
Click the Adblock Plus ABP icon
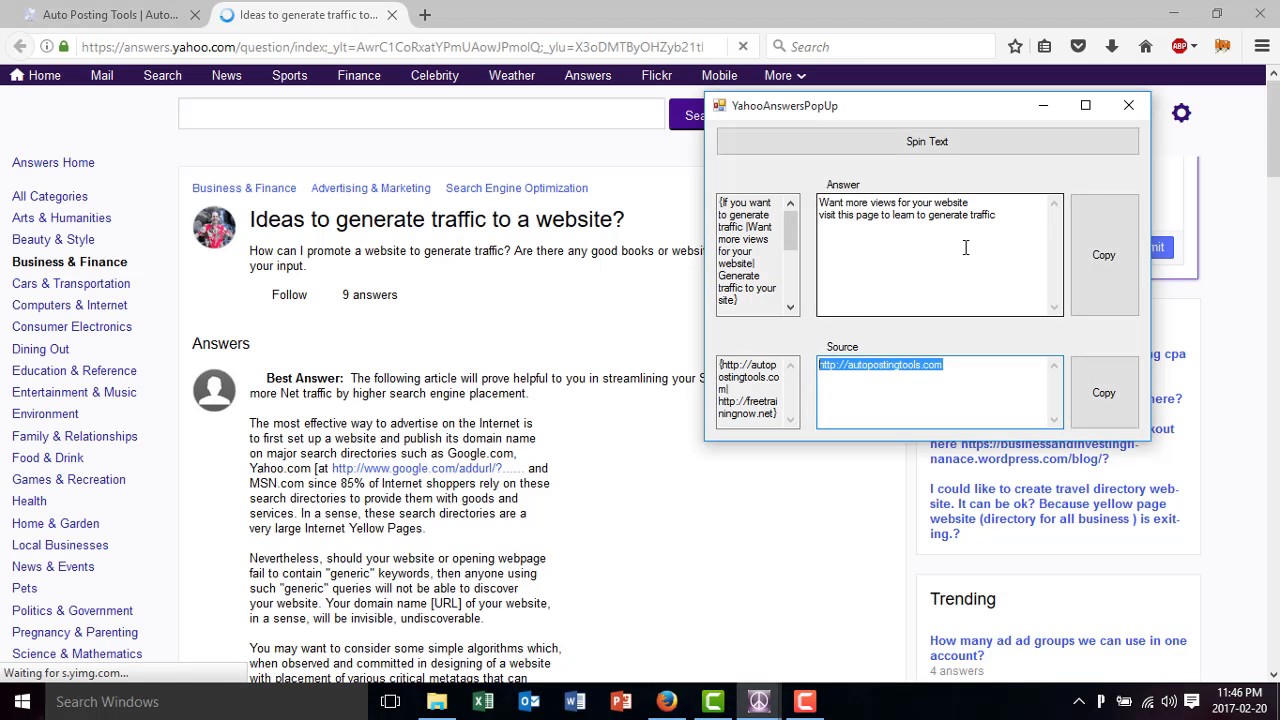(1179, 46)
